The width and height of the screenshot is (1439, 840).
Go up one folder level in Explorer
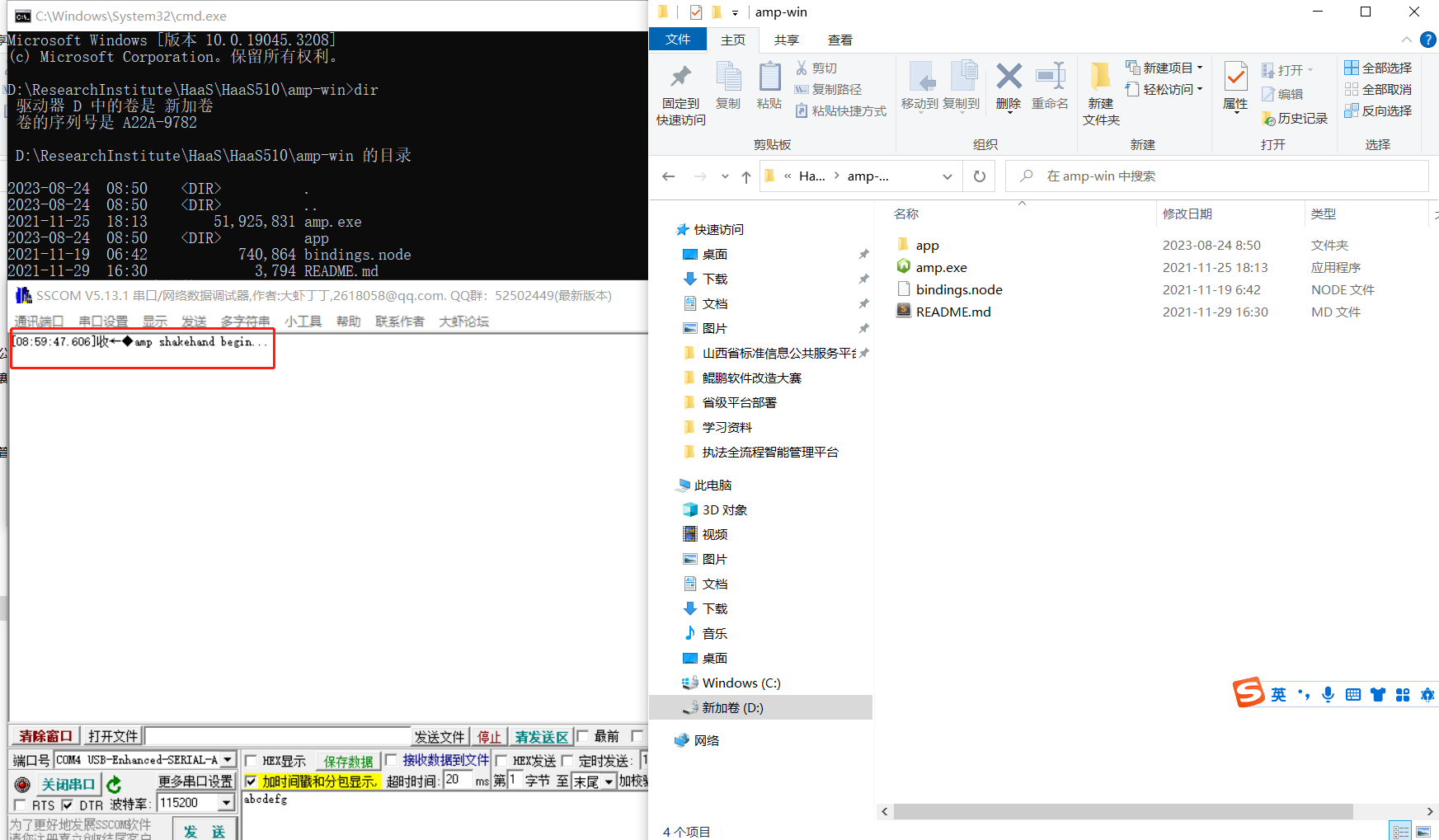(x=746, y=176)
